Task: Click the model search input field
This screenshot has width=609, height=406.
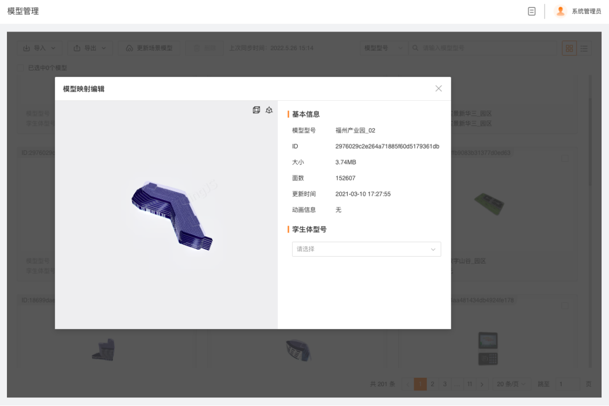Action: coord(480,48)
